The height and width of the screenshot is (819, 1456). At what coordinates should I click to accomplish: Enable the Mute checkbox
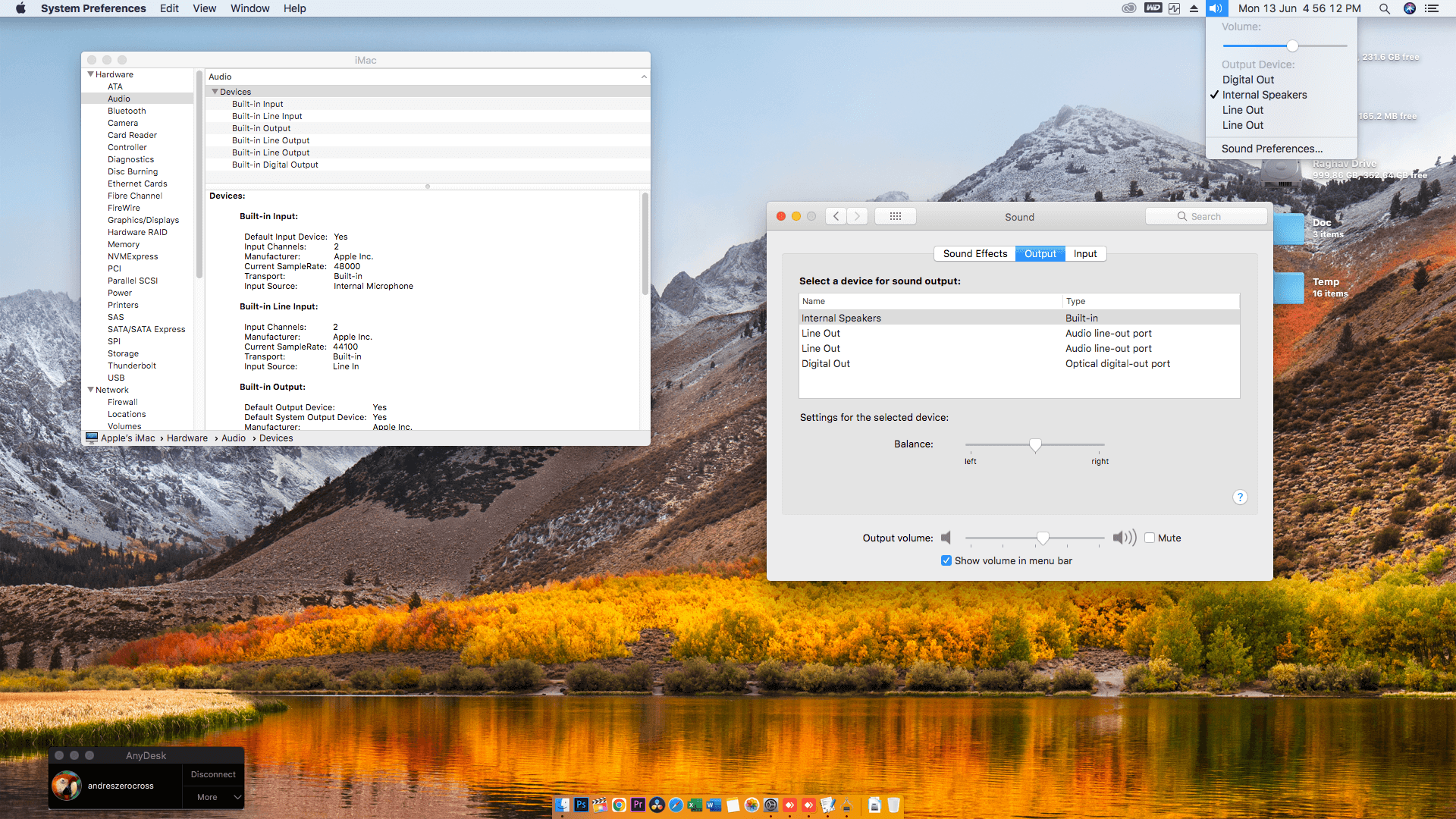(1150, 538)
